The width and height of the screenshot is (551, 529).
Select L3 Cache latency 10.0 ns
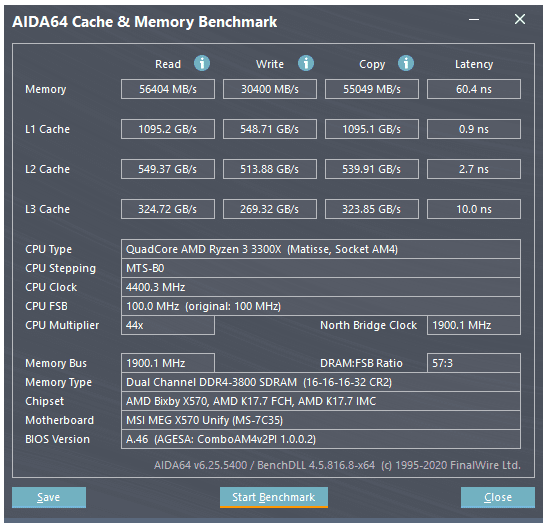click(x=474, y=209)
